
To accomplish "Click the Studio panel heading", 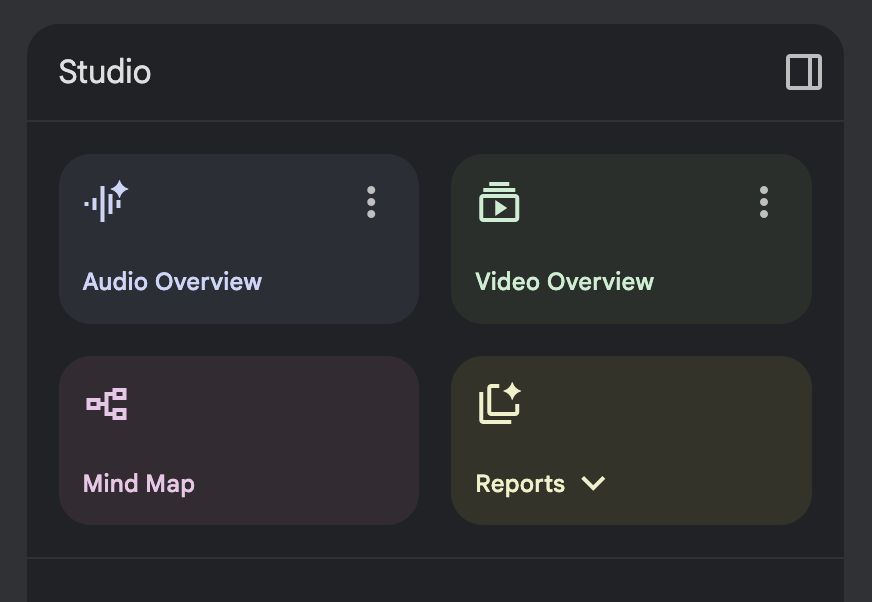I will [105, 72].
